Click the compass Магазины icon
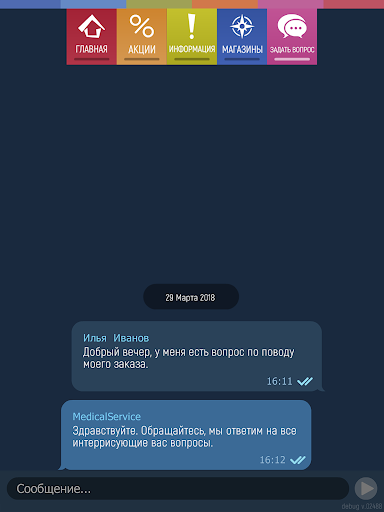 [x=242, y=26]
